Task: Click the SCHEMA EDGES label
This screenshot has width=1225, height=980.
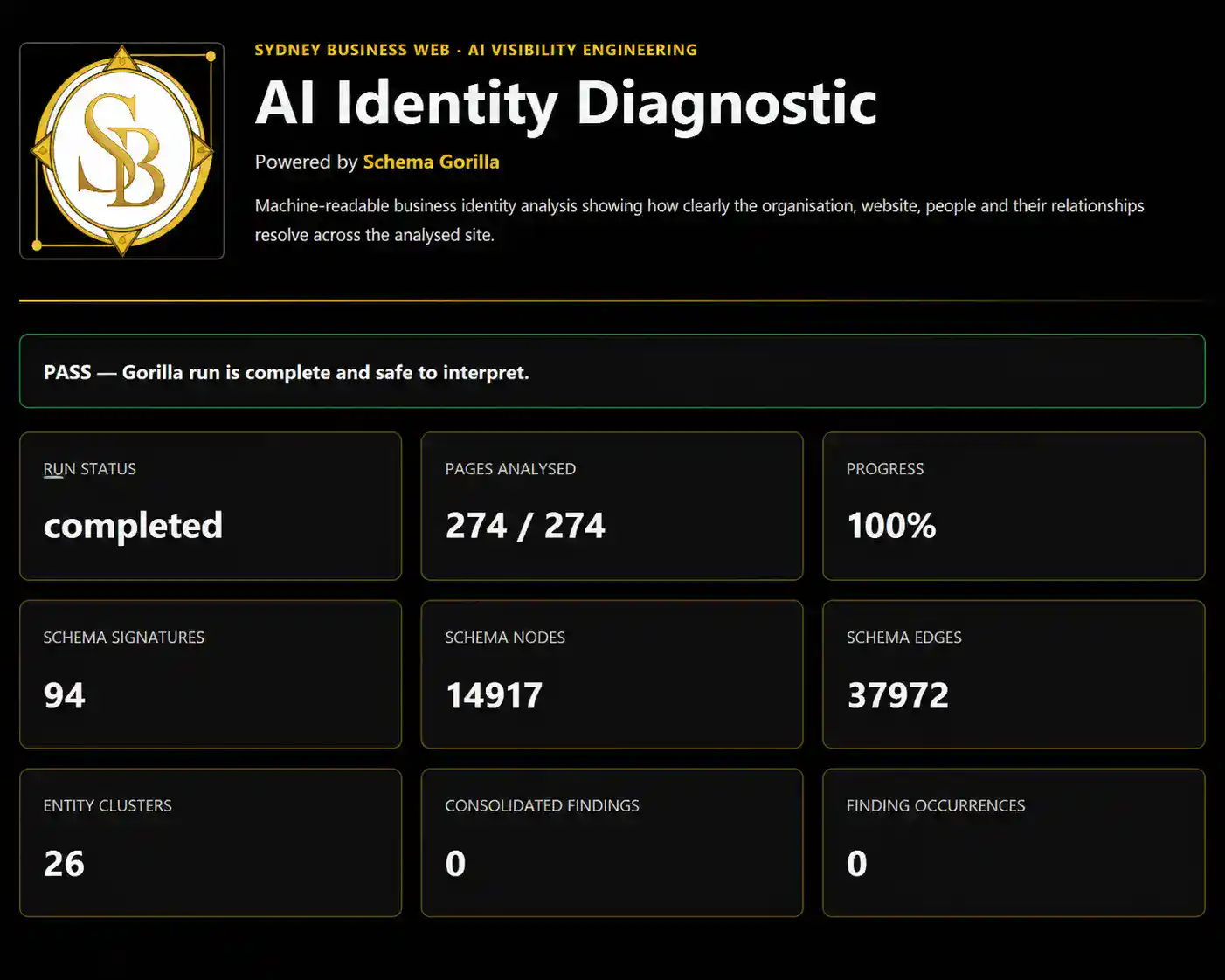Action: click(x=904, y=638)
